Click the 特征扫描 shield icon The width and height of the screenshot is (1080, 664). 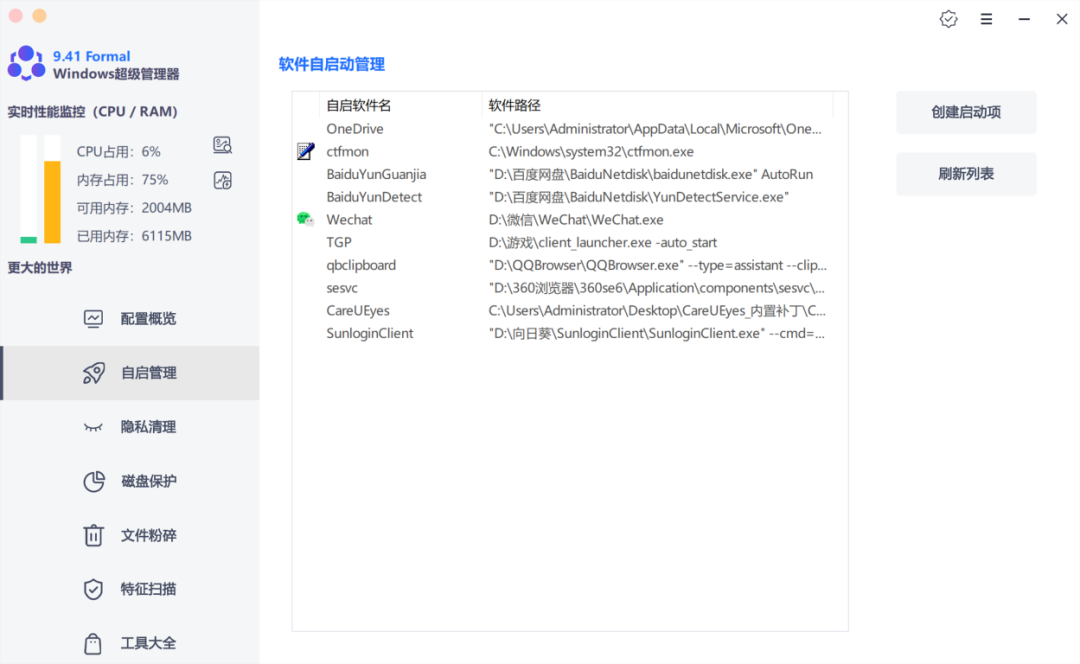[x=93, y=589]
